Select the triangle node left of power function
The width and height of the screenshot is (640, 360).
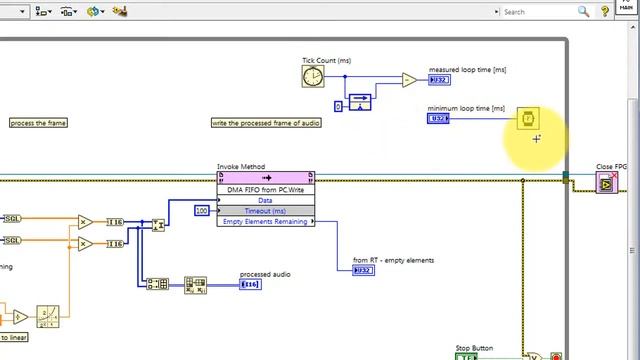coord(20,317)
